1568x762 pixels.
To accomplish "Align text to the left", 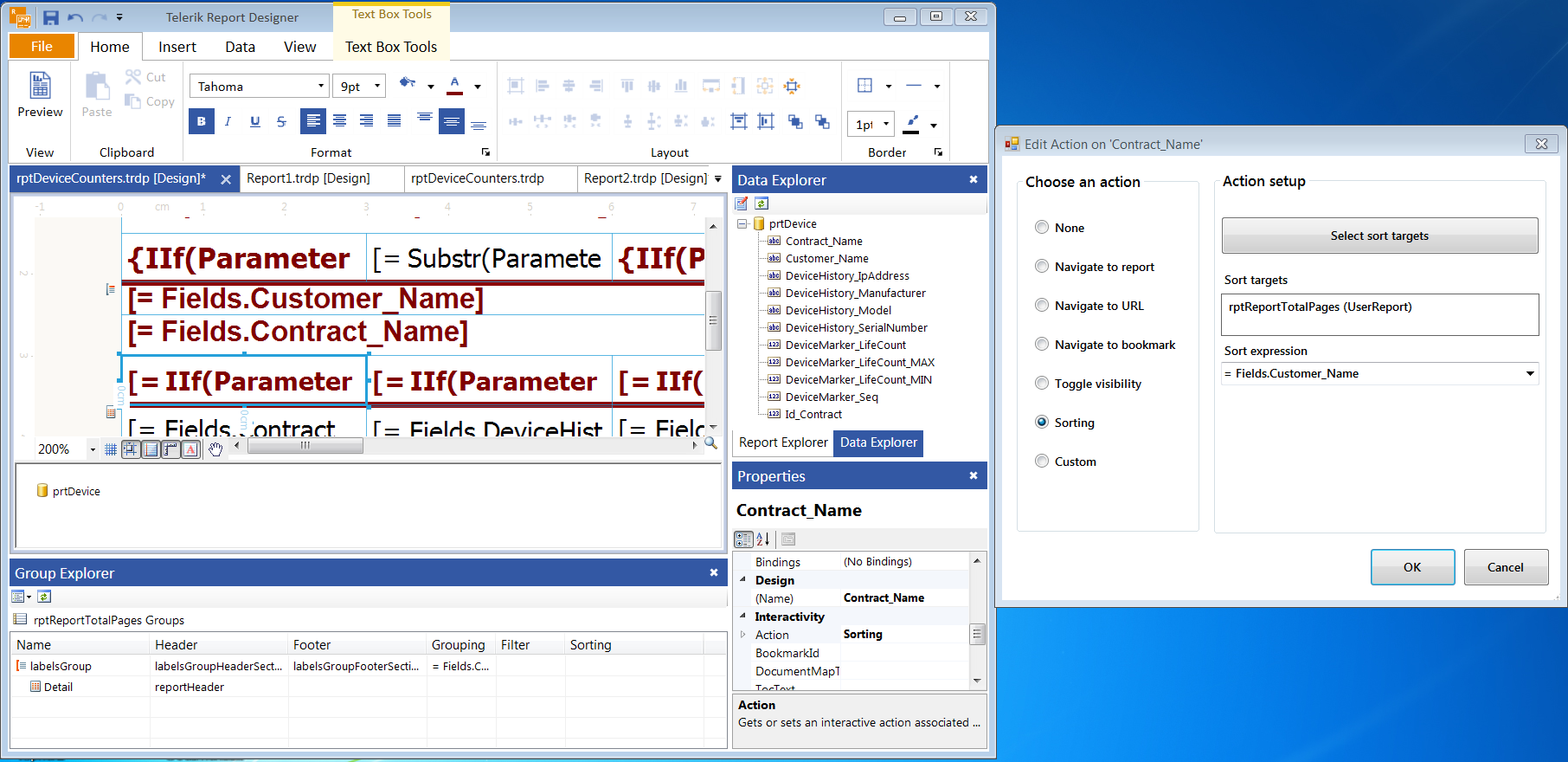I will tap(313, 121).
